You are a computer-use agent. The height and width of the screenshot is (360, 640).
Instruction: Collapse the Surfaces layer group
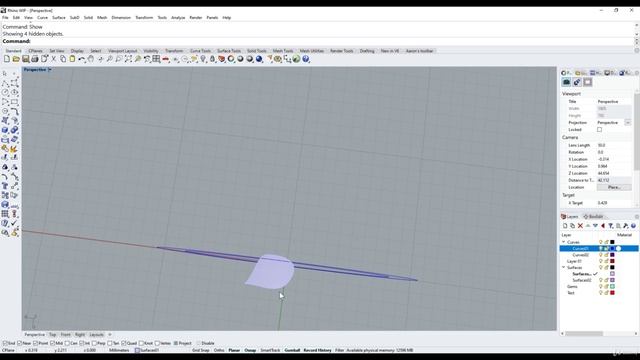coord(564,267)
